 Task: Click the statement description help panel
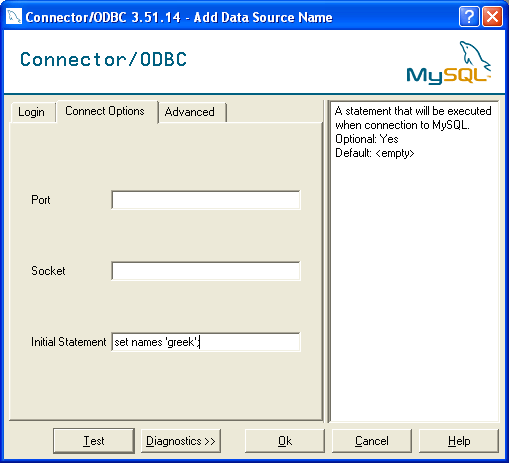(x=413, y=261)
